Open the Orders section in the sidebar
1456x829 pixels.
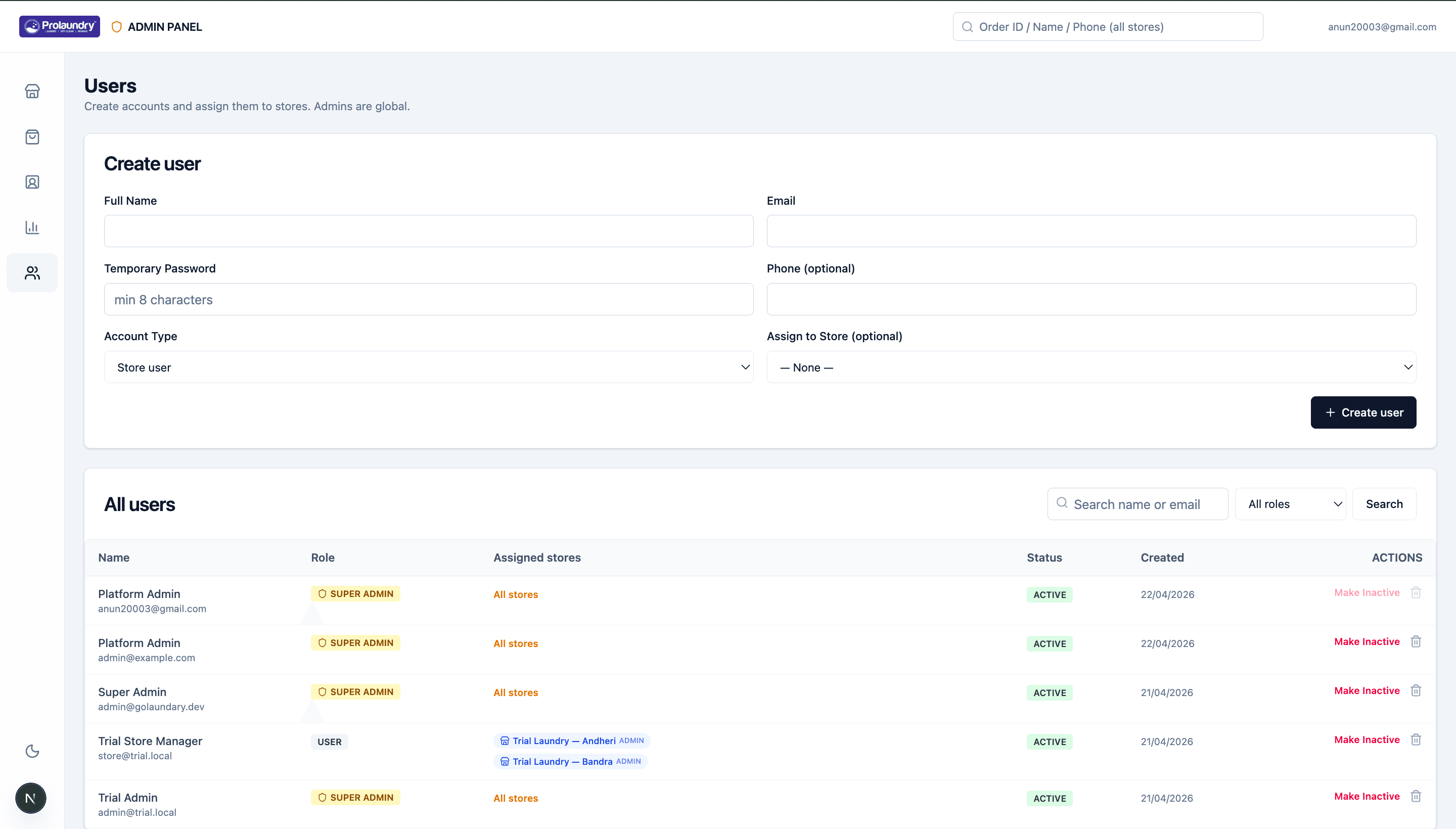pyautogui.click(x=32, y=136)
